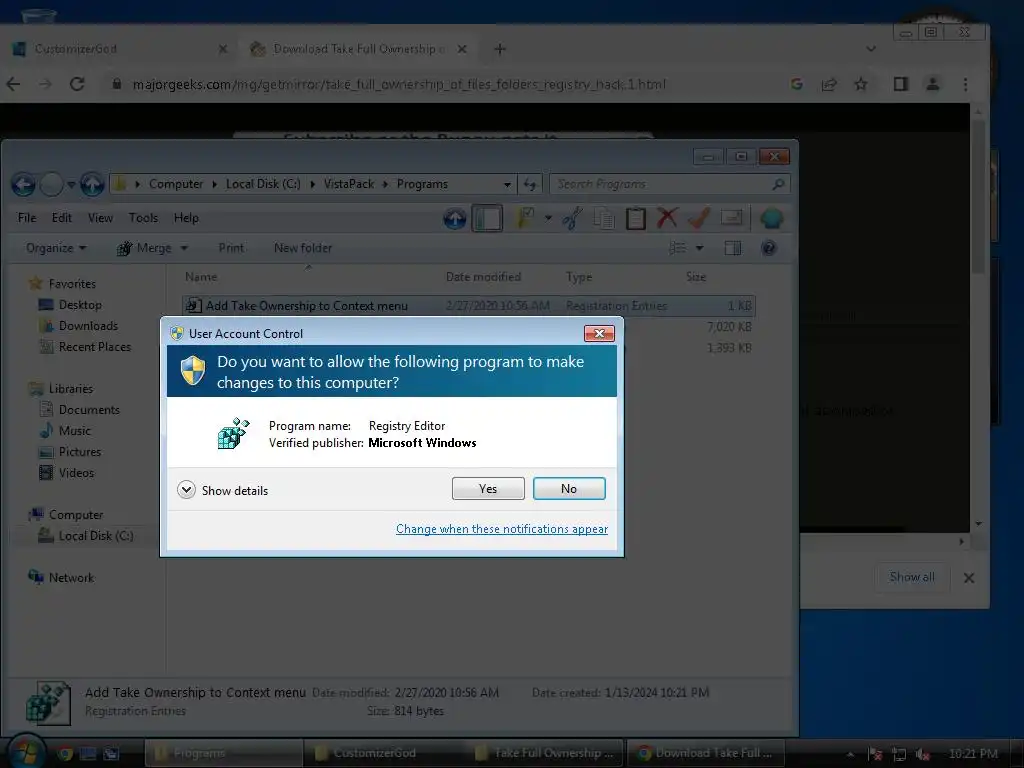Click the mail envelope toolbar icon

point(731,218)
